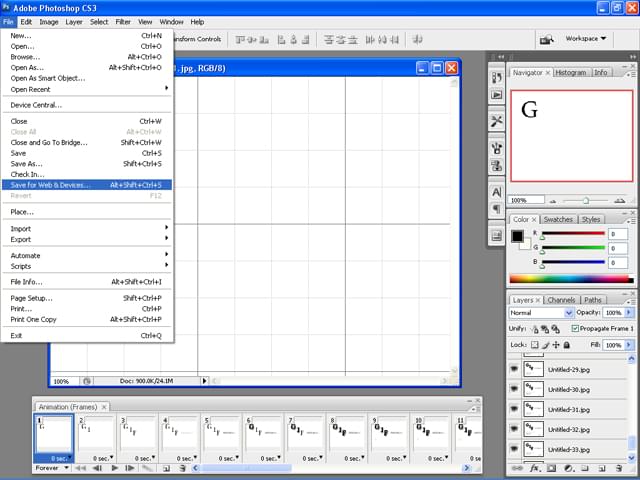Open the Character panel icon (letter A)
The width and height of the screenshot is (640, 480).
[x=496, y=192]
